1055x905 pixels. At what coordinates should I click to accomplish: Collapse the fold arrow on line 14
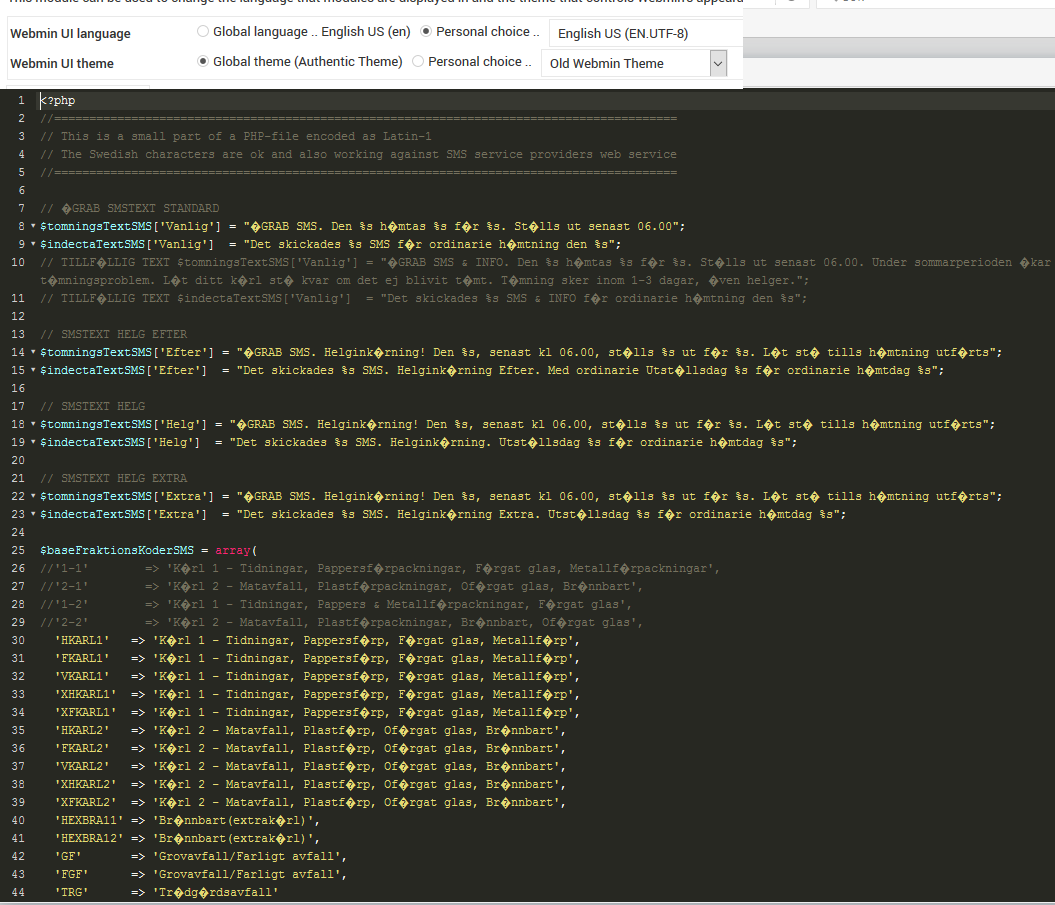(33, 352)
